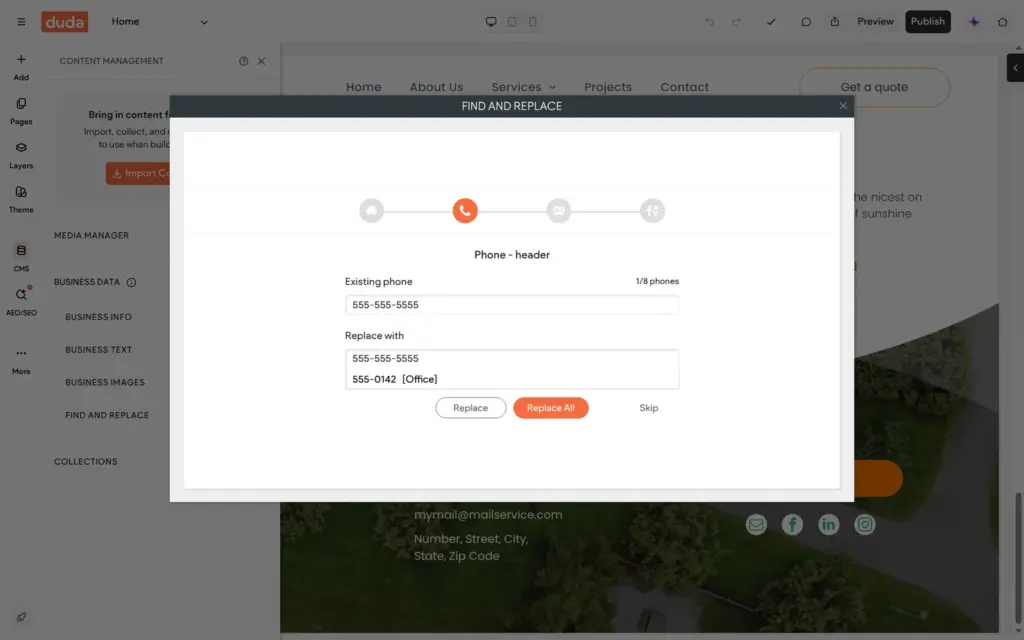Click the share upload icon
The image size is (1024, 640).
pos(835,22)
